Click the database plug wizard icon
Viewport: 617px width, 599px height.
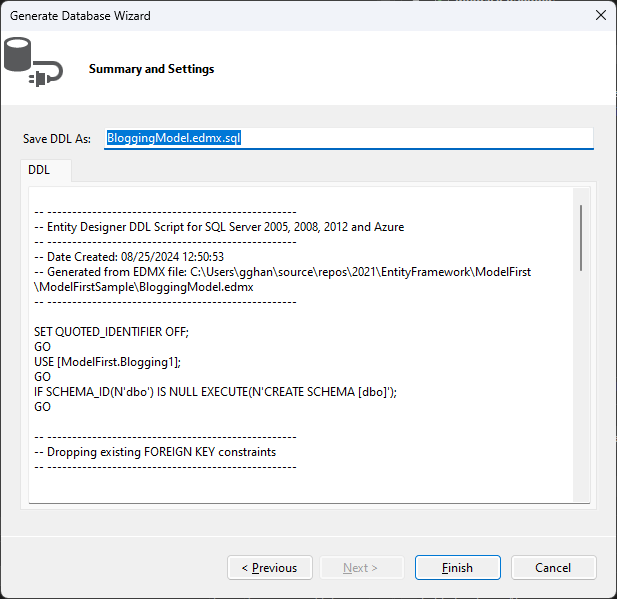33,62
